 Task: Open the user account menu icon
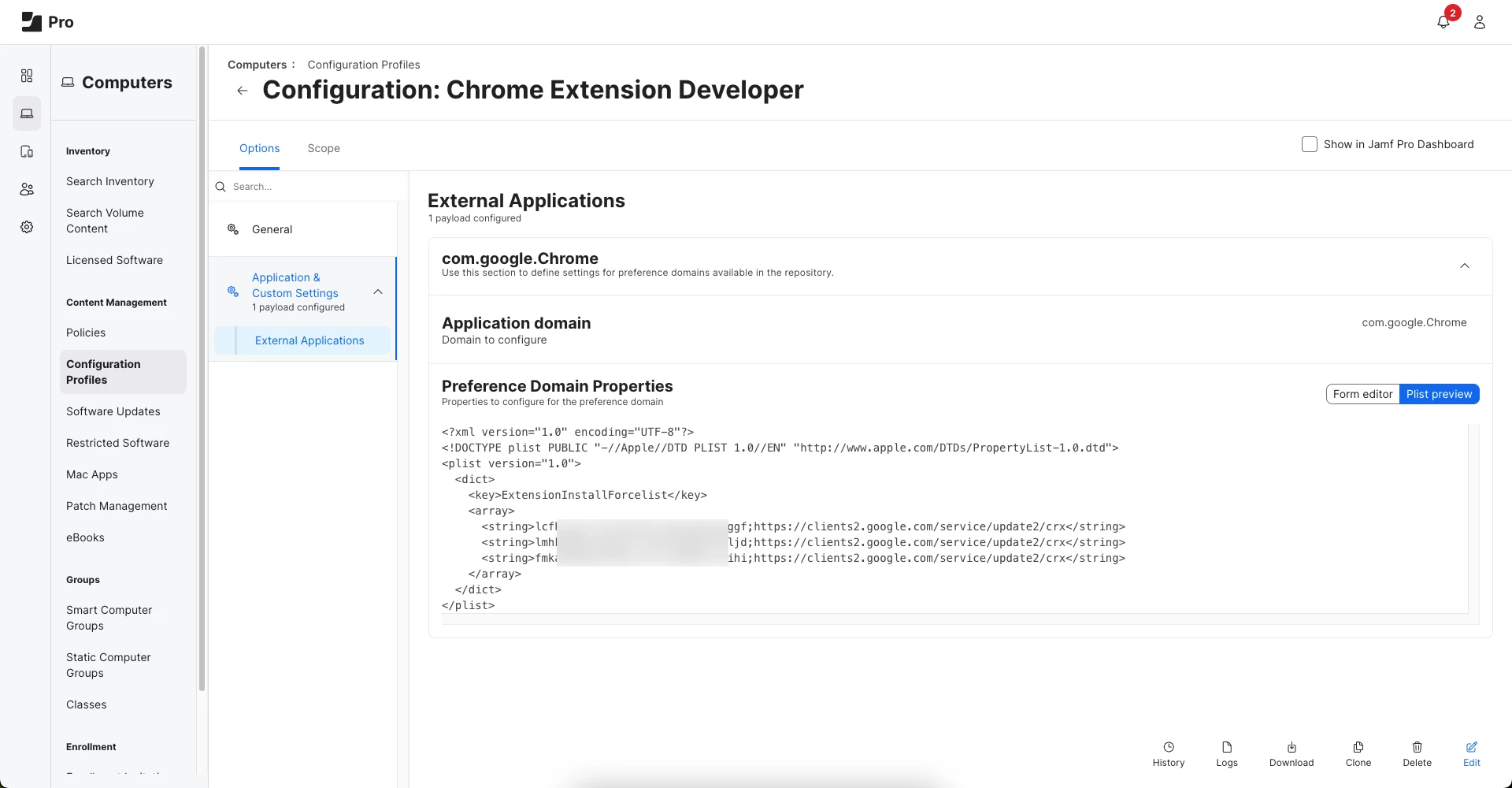tap(1480, 22)
